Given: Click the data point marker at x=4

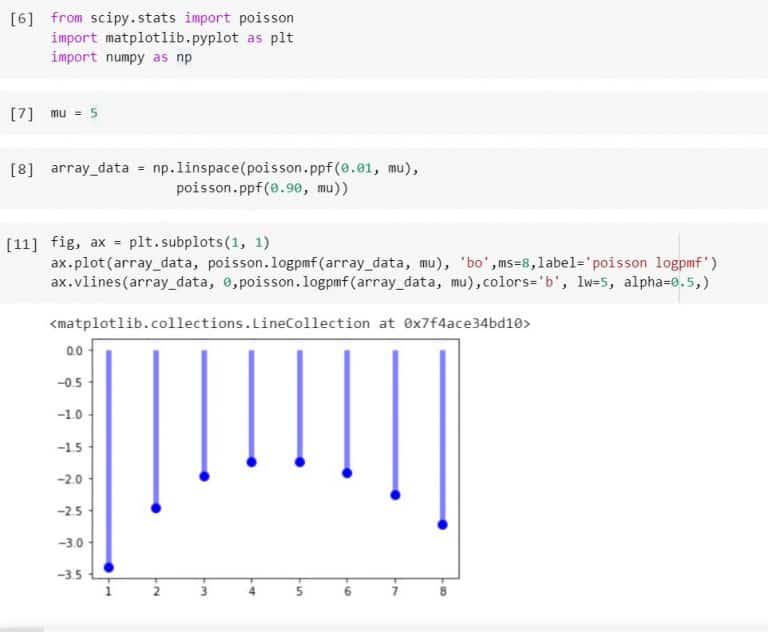Looking at the screenshot, I should [251, 462].
